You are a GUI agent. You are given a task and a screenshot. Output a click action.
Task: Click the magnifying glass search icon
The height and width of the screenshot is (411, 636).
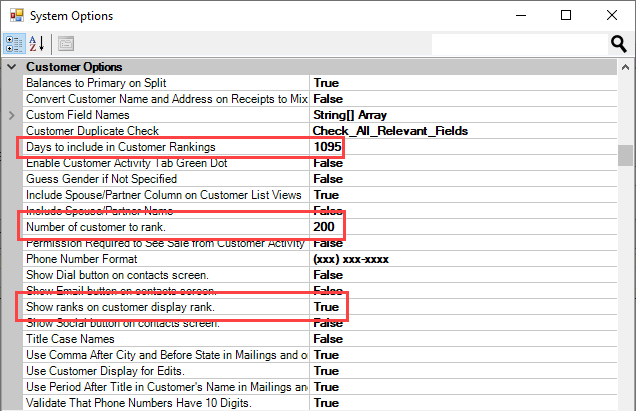tap(619, 43)
